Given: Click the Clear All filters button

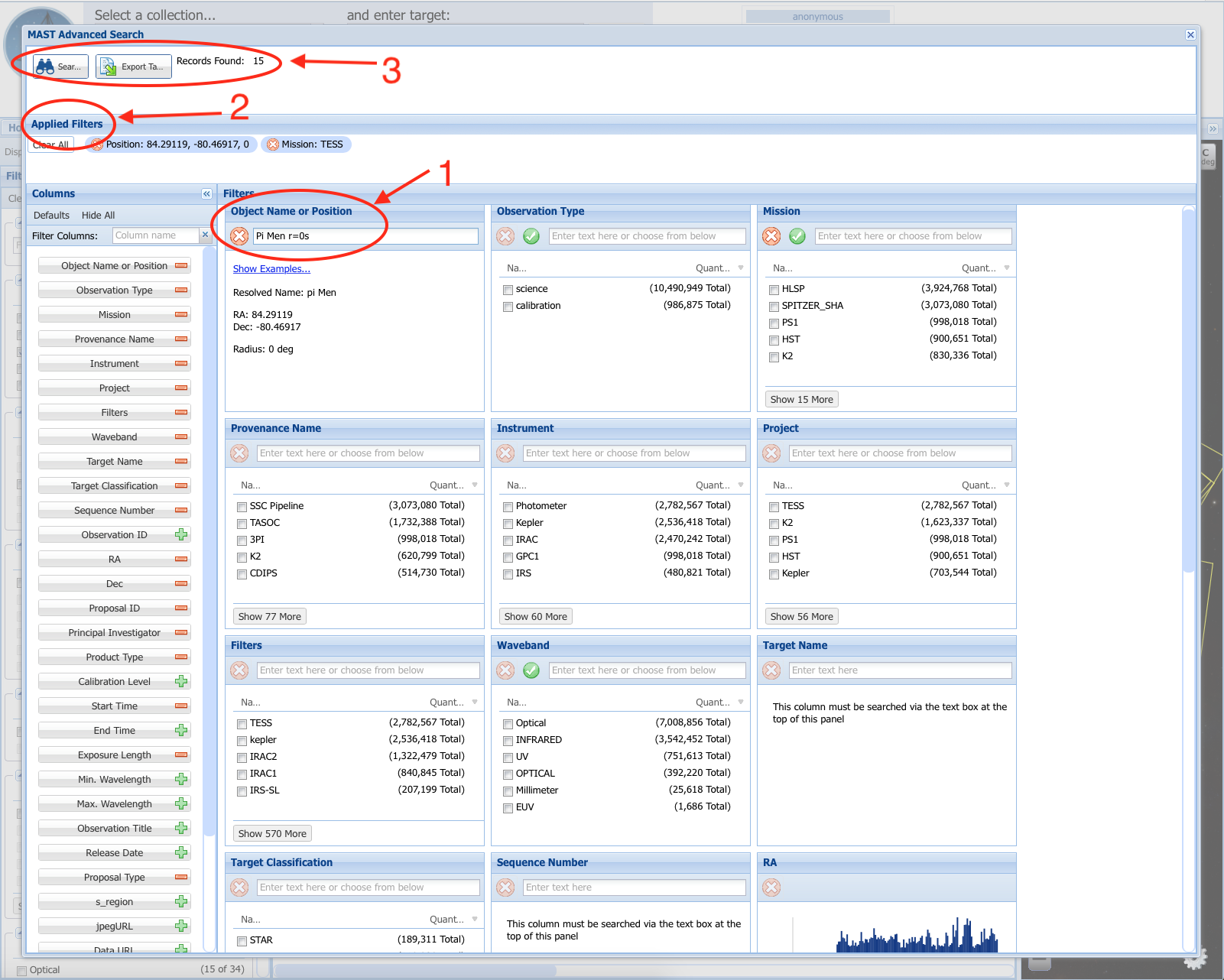Looking at the screenshot, I should (51, 144).
